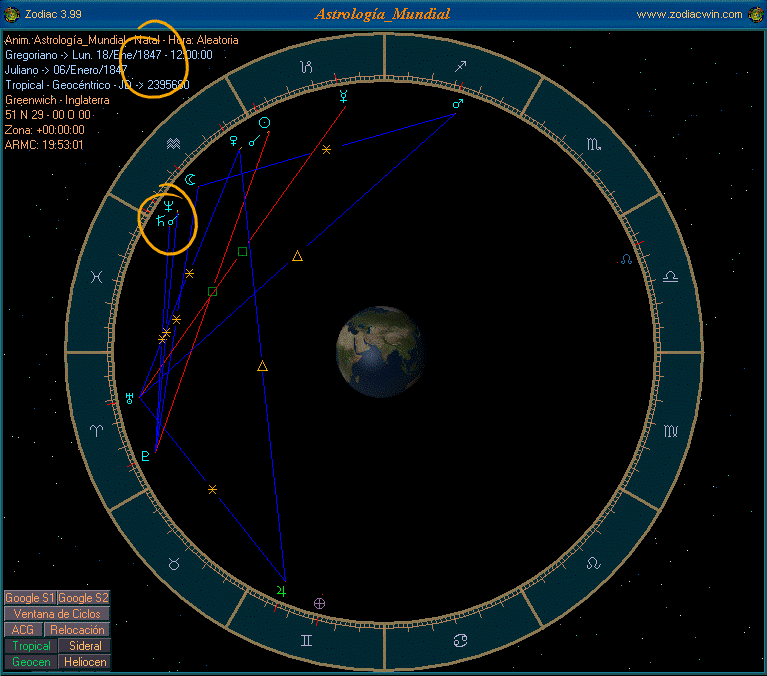Click the Jupiter glyph at chart bottom
The image size is (767, 676).
281,591
